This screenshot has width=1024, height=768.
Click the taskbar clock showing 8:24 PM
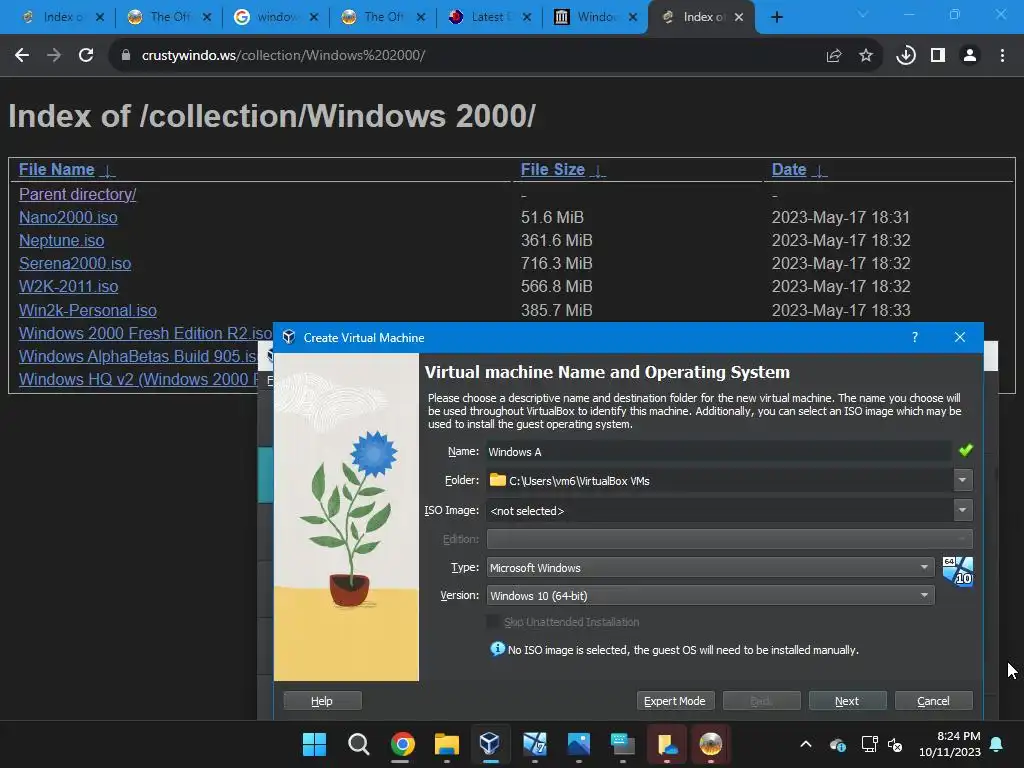(950, 744)
